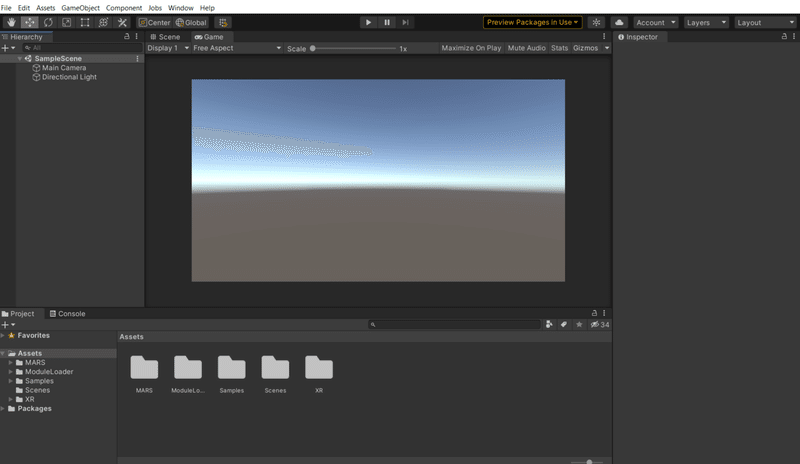The image size is (800, 464).
Task: Open the Collab sun icon
Action: [x=596, y=22]
